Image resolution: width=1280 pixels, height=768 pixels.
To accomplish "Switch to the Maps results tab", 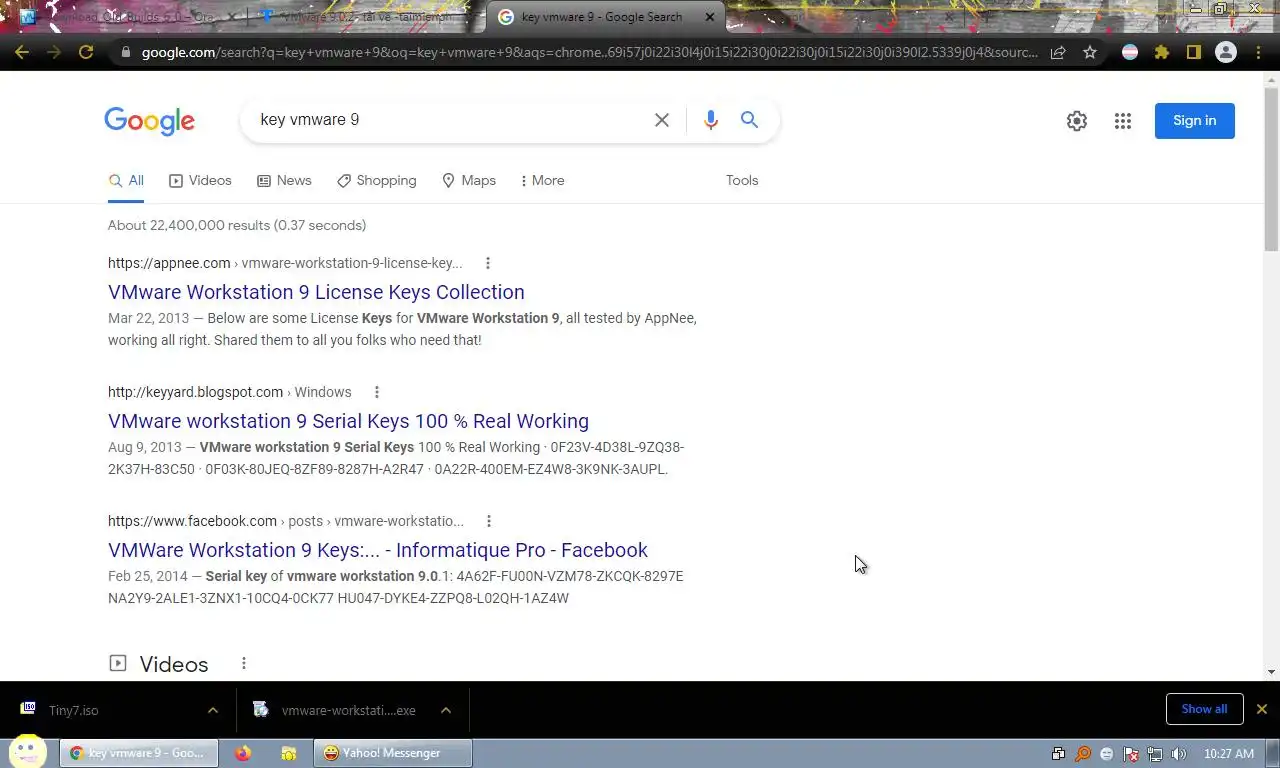I will coord(469,181).
